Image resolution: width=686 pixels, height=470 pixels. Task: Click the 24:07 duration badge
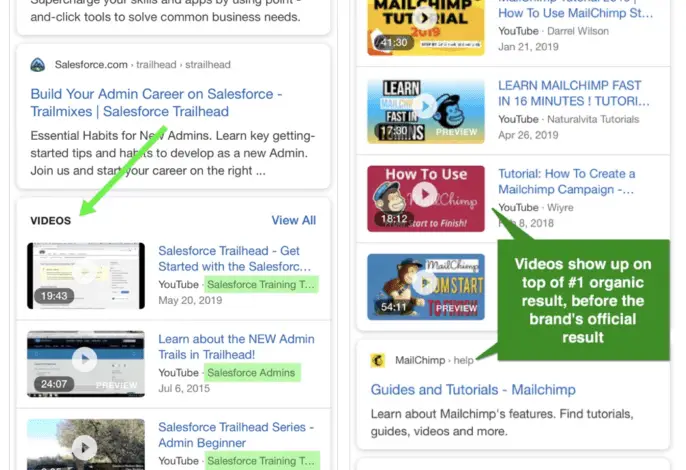pos(54,384)
